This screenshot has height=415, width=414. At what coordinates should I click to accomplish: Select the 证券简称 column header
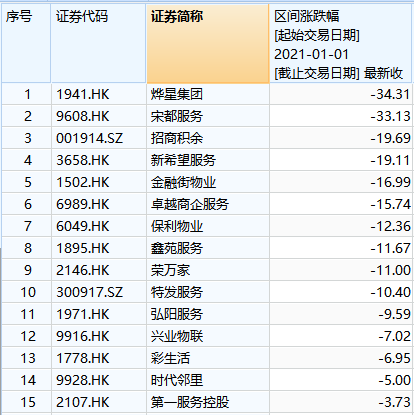pyautogui.click(x=207, y=43)
